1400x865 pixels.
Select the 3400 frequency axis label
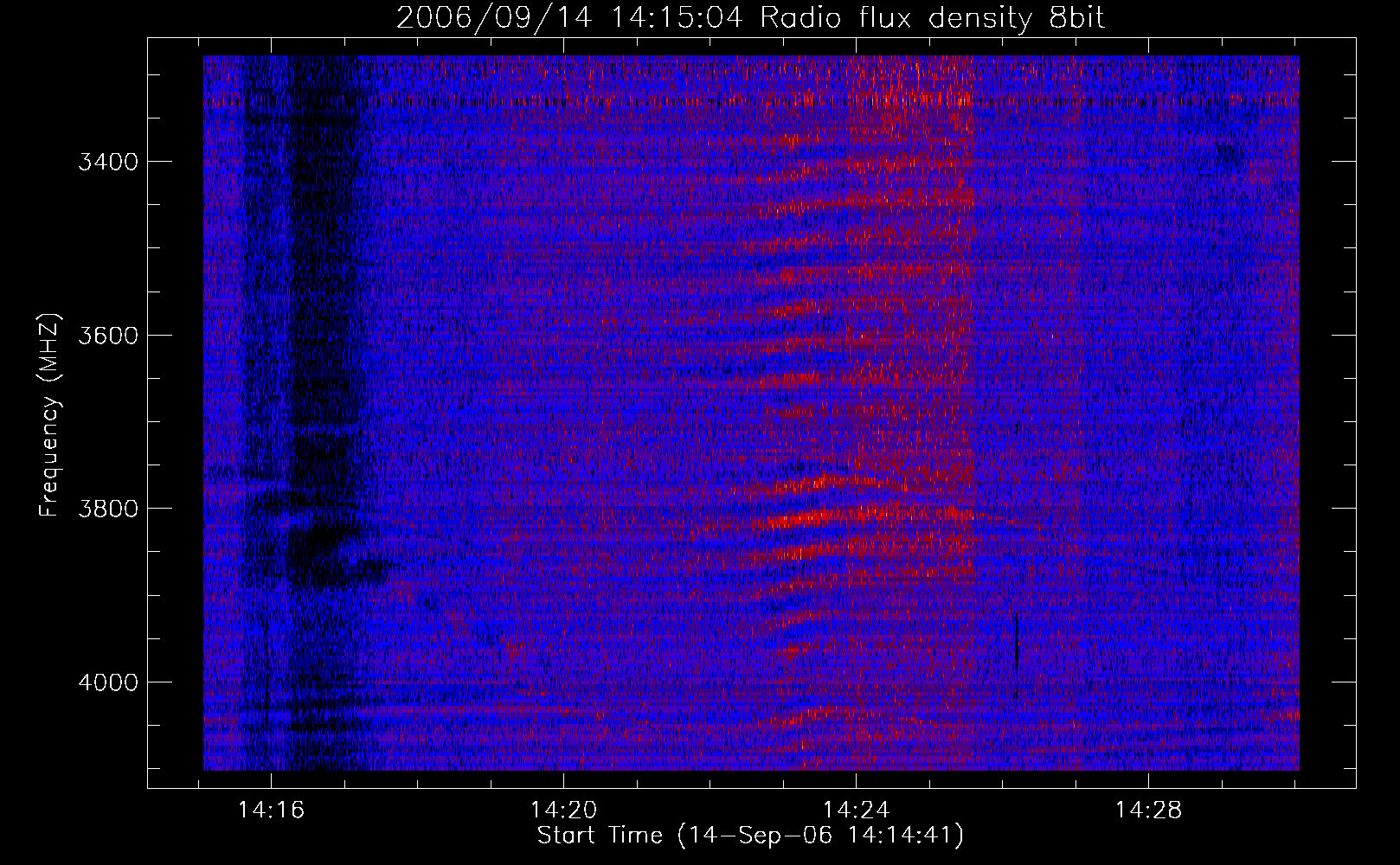pos(108,162)
